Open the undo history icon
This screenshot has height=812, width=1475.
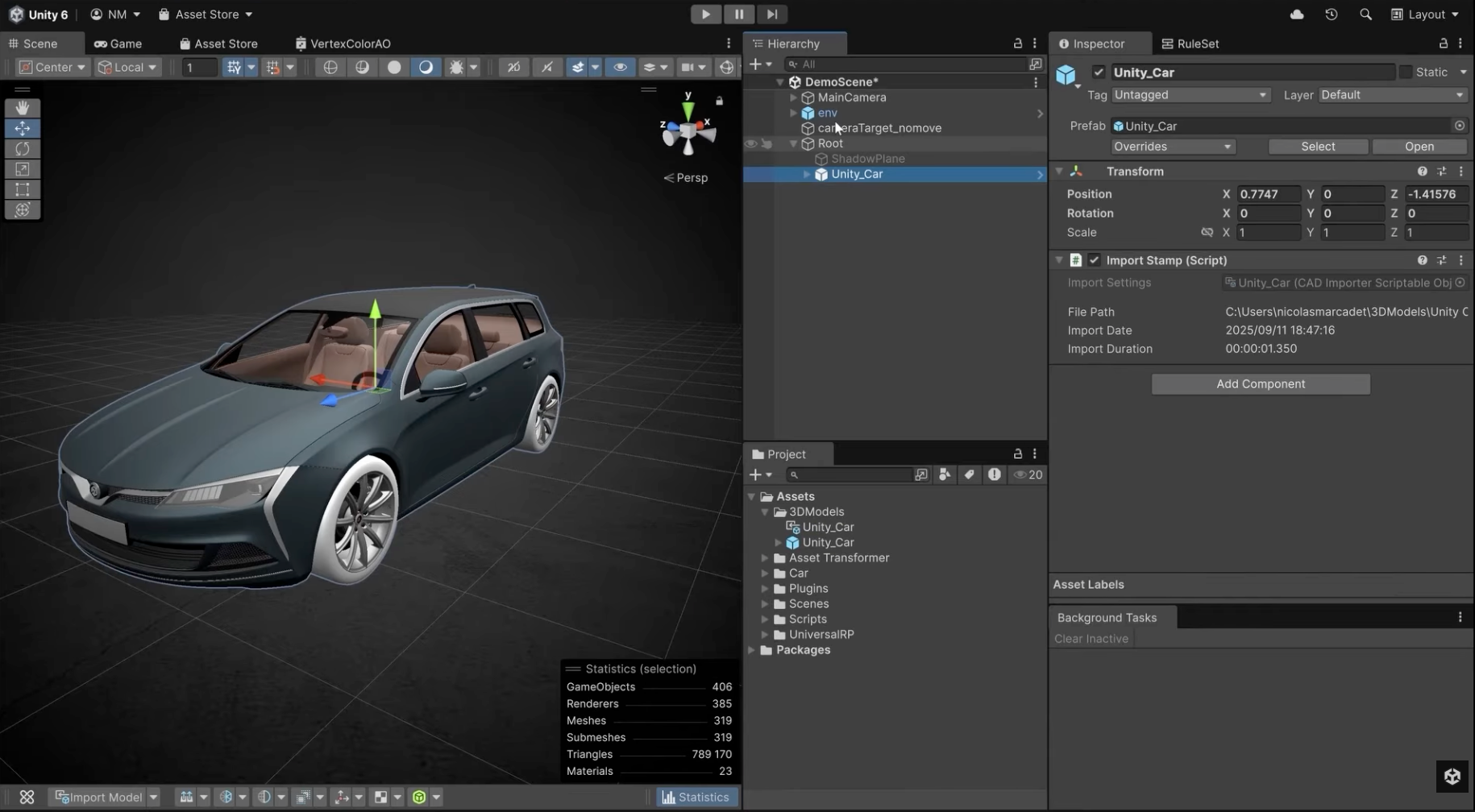click(x=1331, y=14)
